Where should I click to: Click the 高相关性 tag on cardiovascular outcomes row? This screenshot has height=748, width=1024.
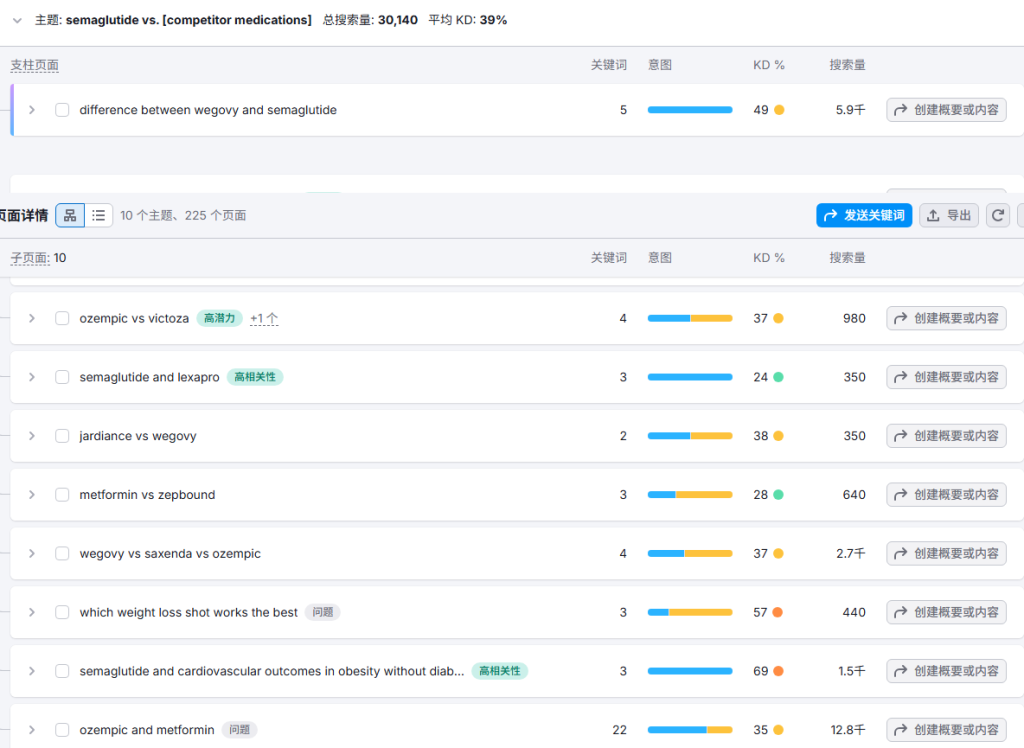point(500,671)
